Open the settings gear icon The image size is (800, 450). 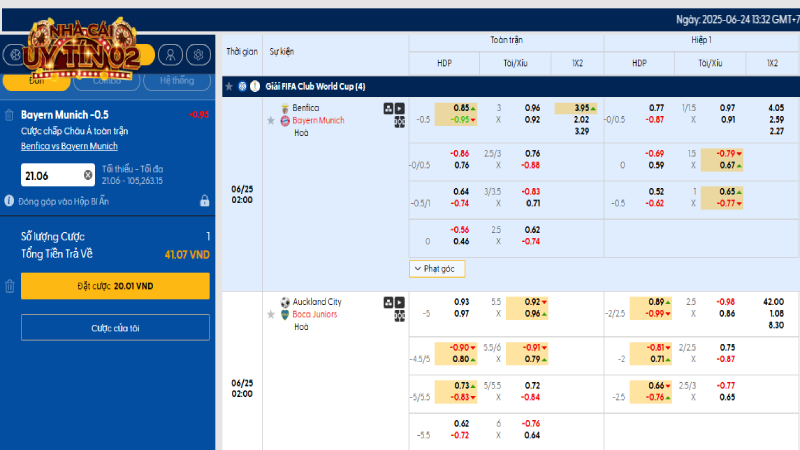click(198, 55)
